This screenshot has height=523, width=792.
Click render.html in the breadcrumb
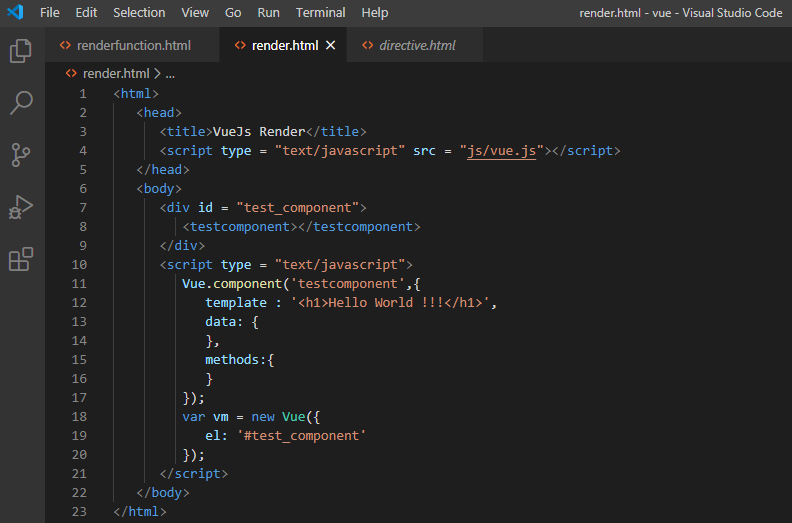coord(116,74)
